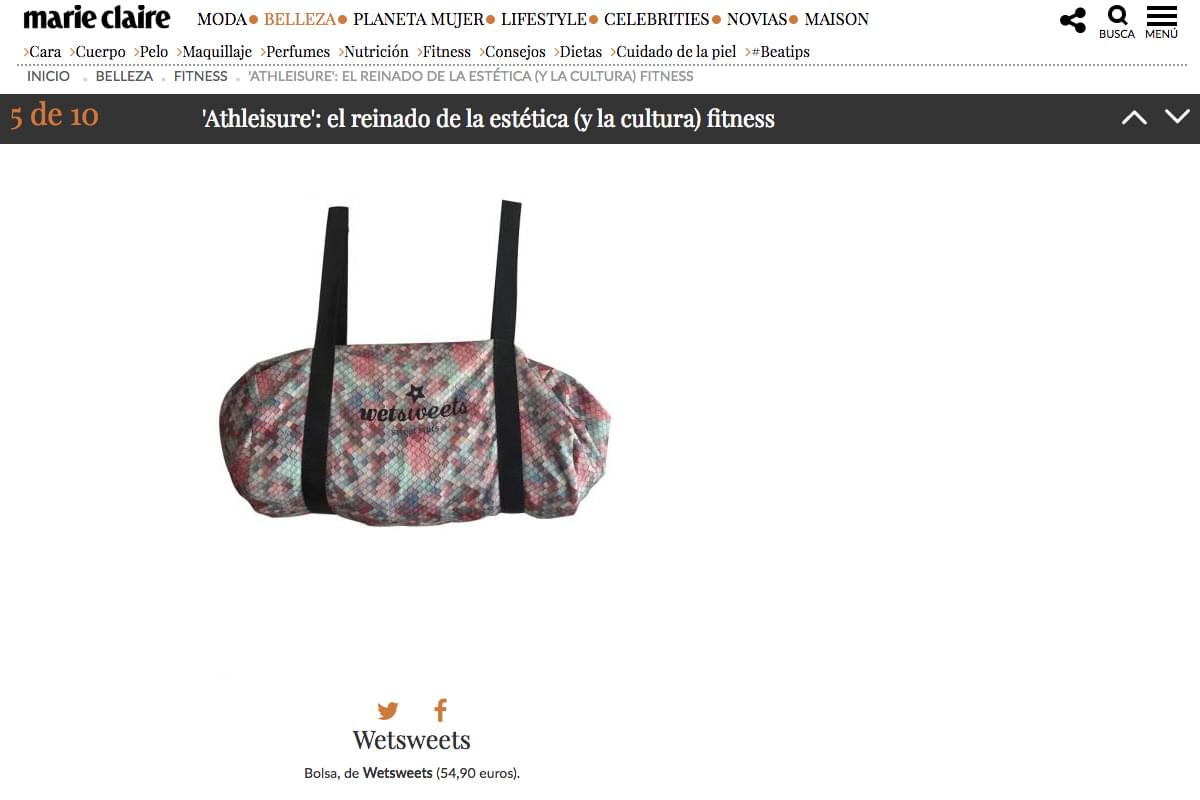This screenshot has width=1200, height=800.
Task: Open the Celebrities section
Action: click(656, 19)
